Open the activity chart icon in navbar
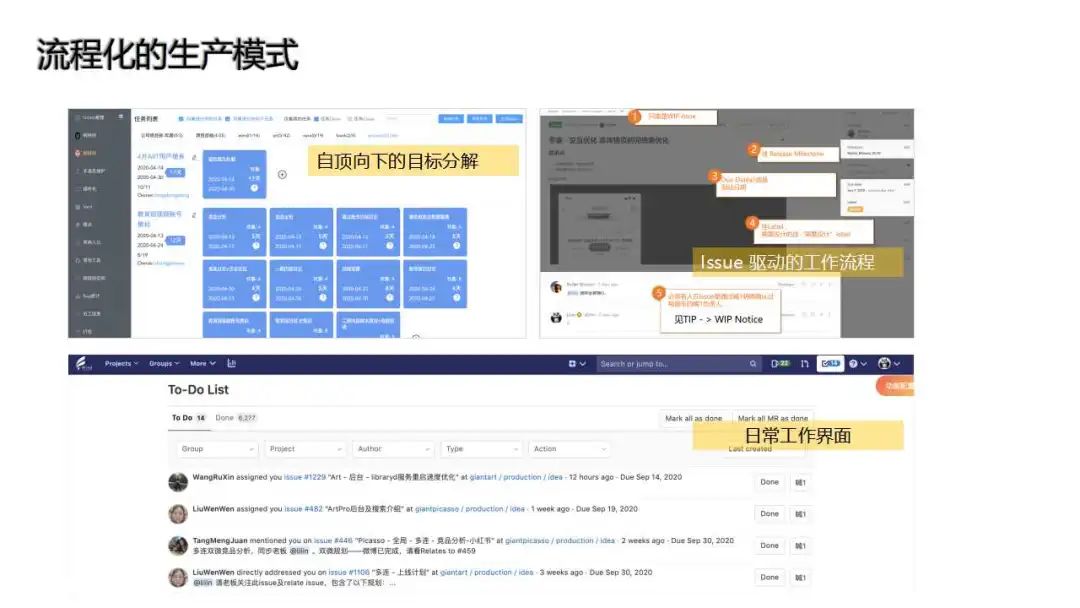This screenshot has height=608, width=1080. [231, 364]
